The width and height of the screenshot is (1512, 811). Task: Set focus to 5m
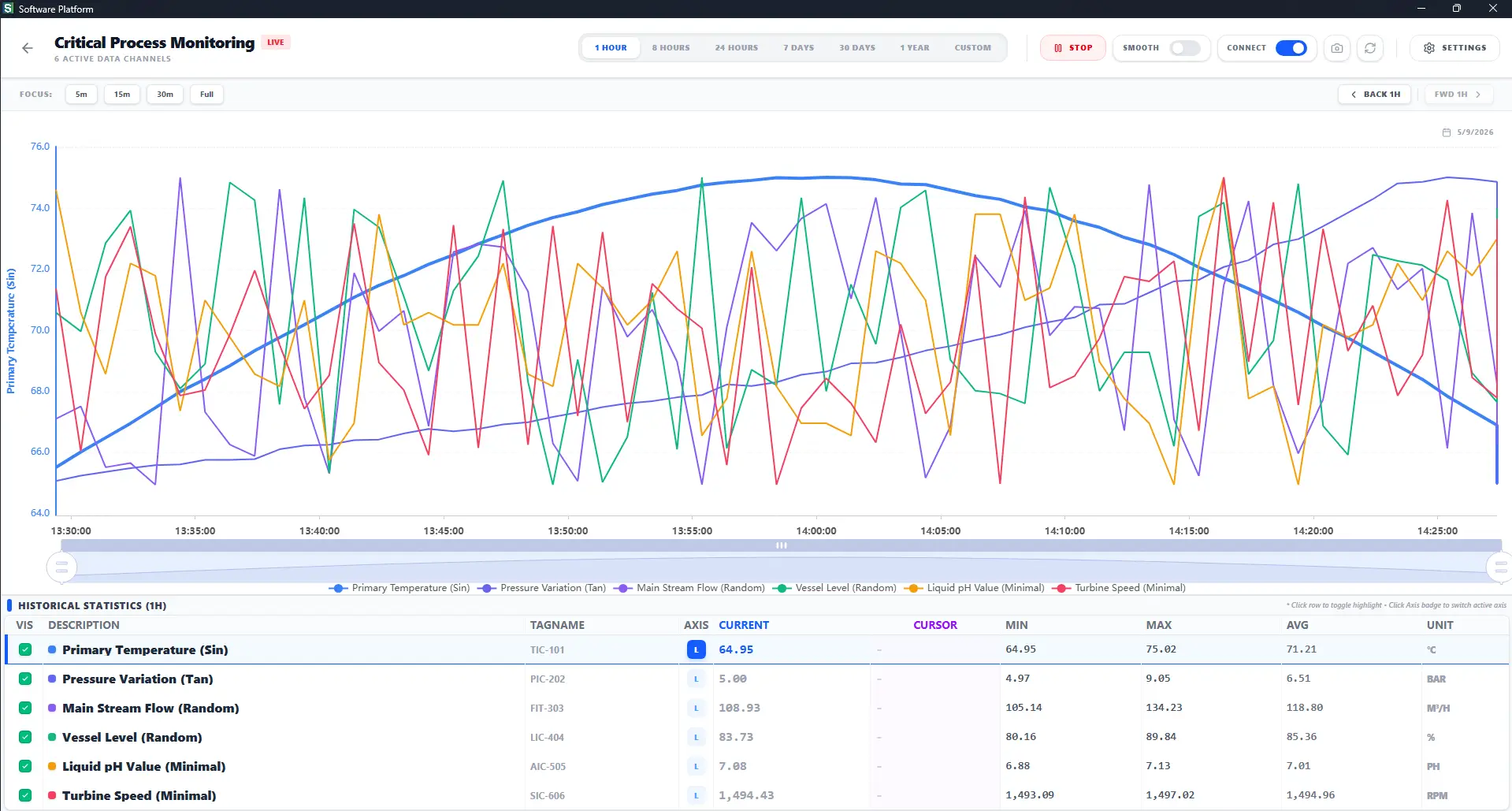click(x=81, y=95)
